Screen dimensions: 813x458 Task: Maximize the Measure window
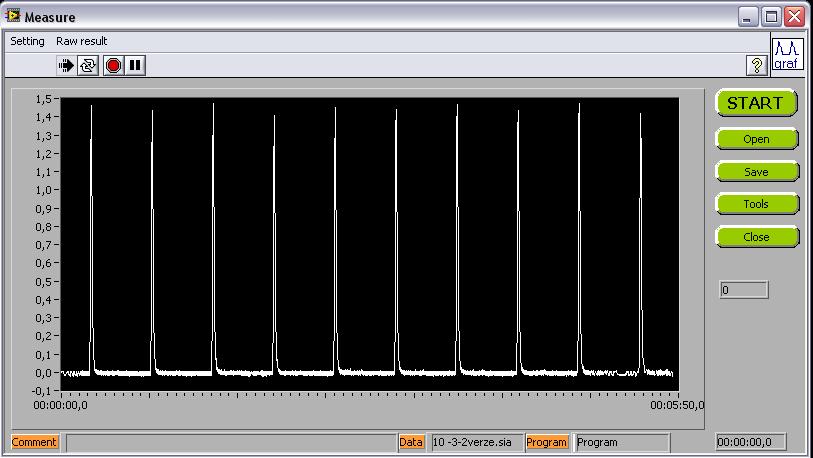click(771, 17)
